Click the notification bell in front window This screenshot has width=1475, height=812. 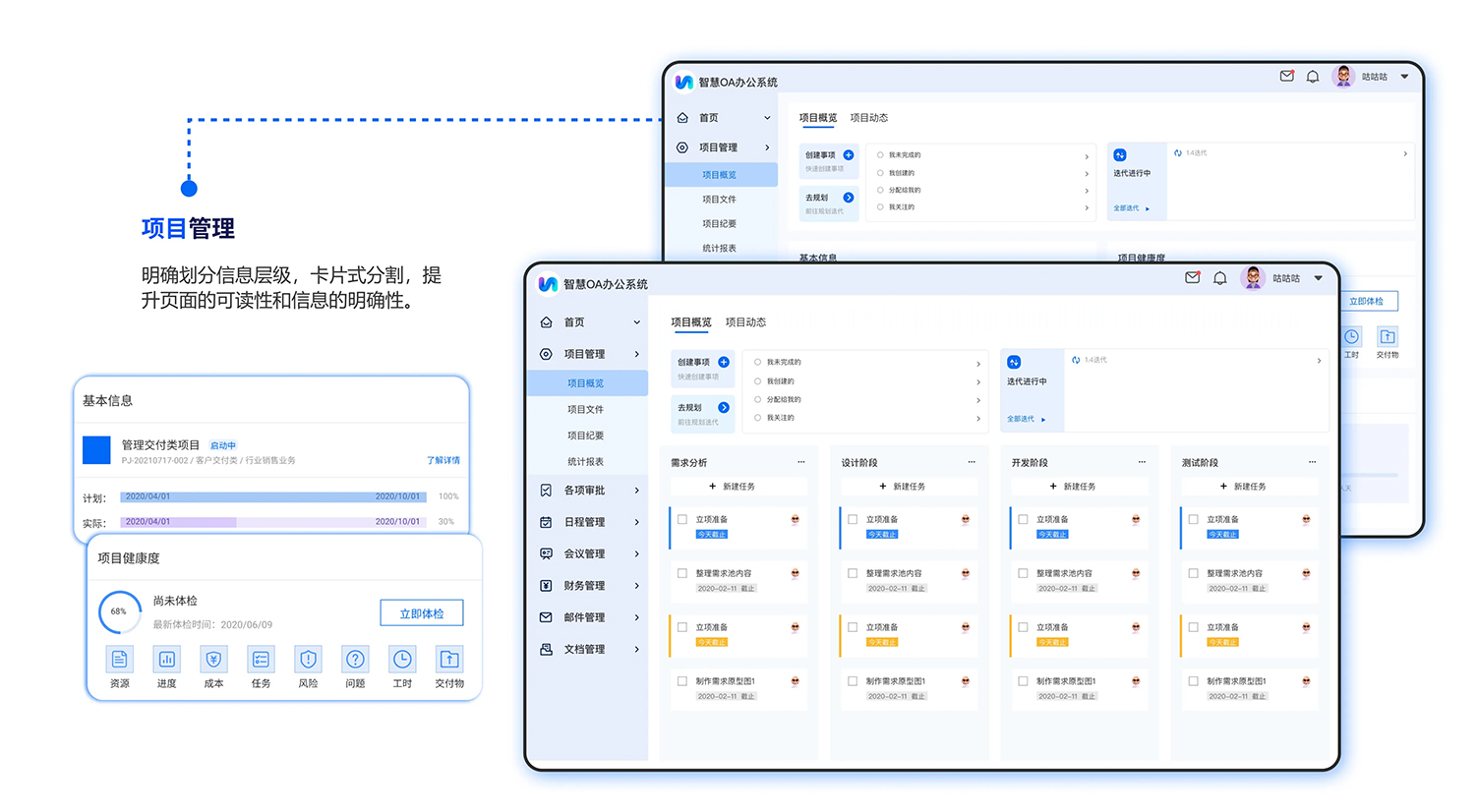tap(1219, 278)
